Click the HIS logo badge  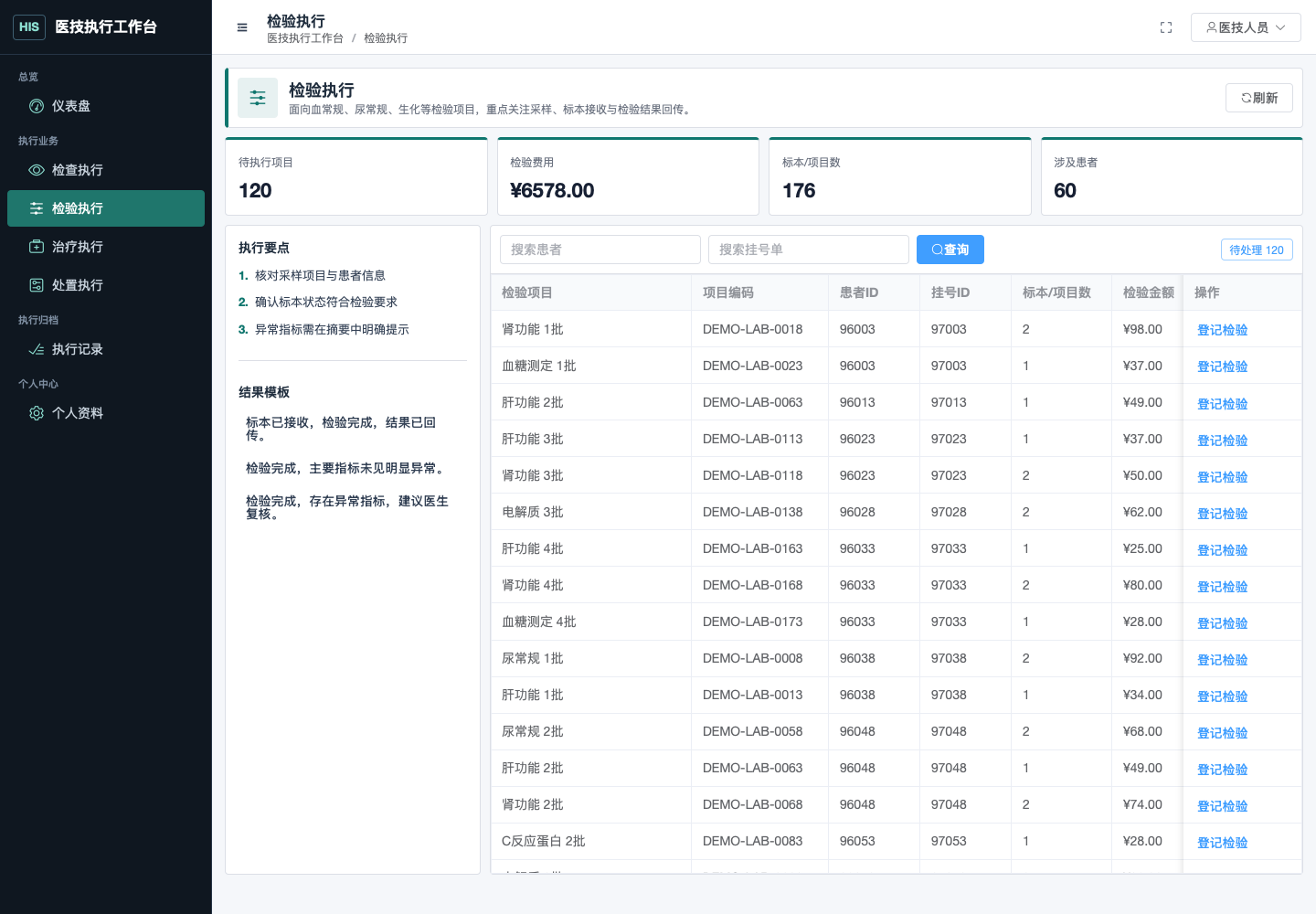tap(29, 27)
